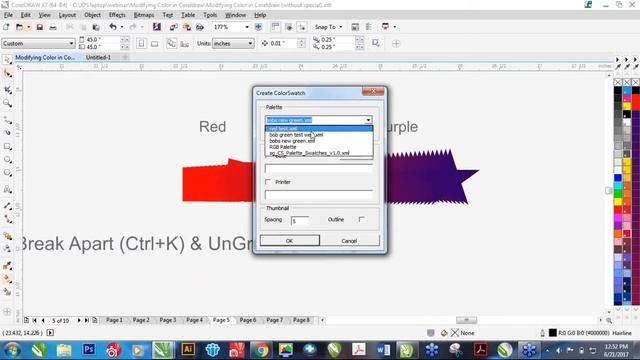Open the File menu
The width and height of the screenshot is (640, 360).
coord(8,15)
